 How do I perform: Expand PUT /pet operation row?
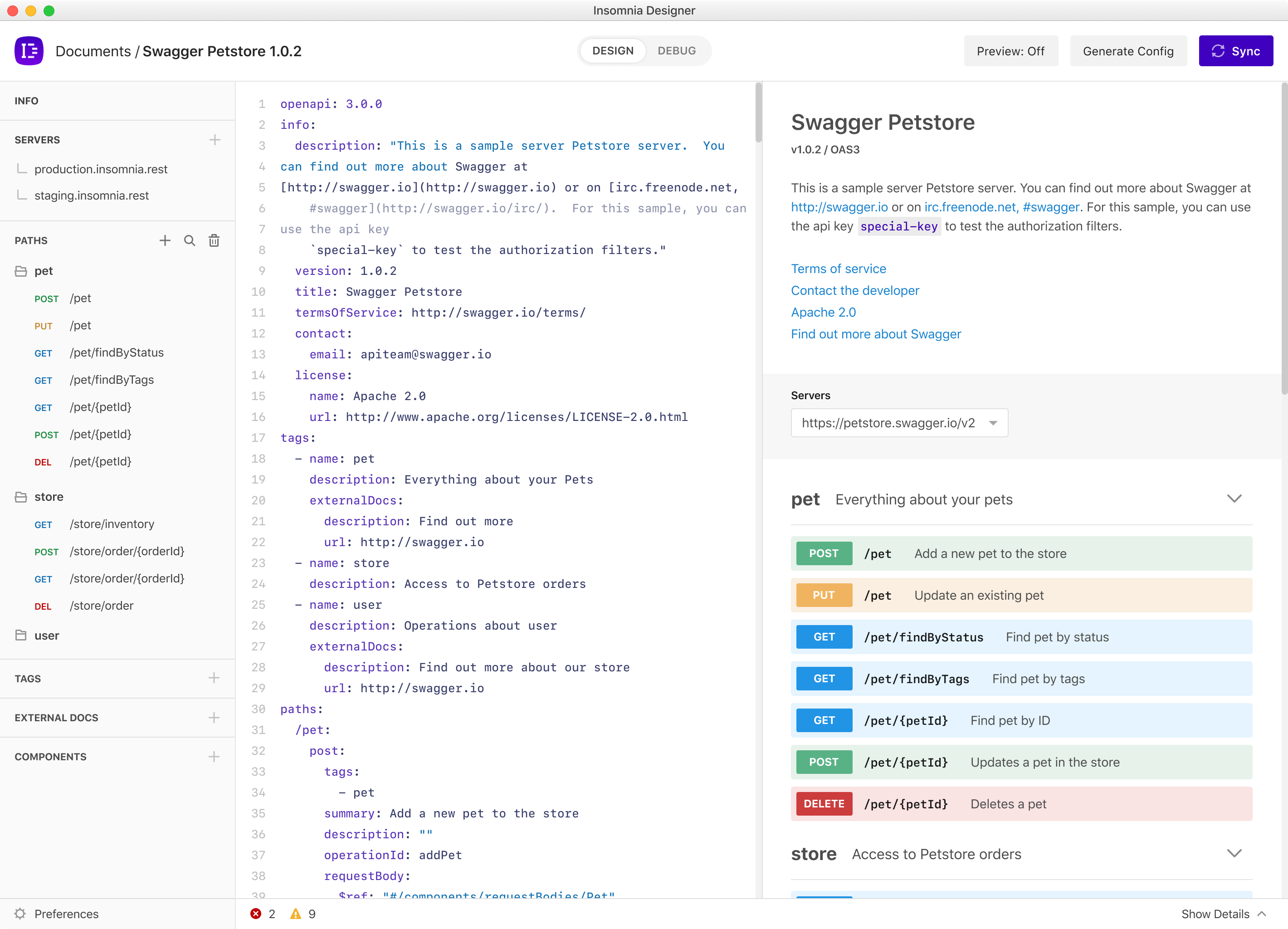point(1021,595)
